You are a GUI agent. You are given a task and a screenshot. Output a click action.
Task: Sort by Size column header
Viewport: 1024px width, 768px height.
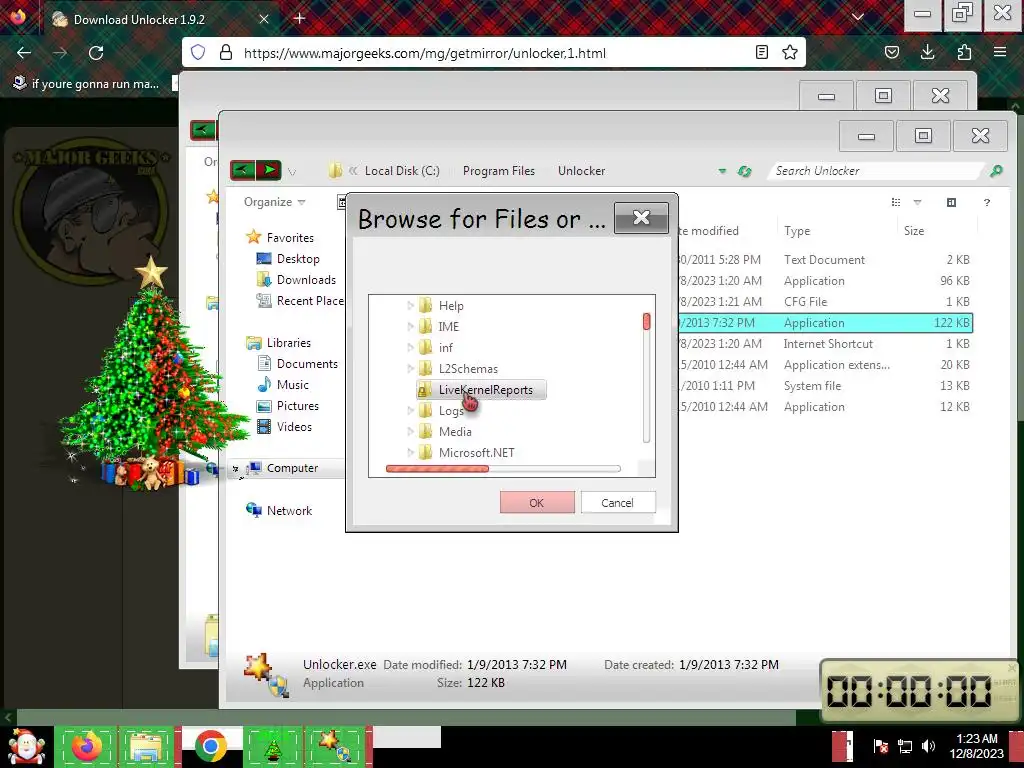click(914, 231)
